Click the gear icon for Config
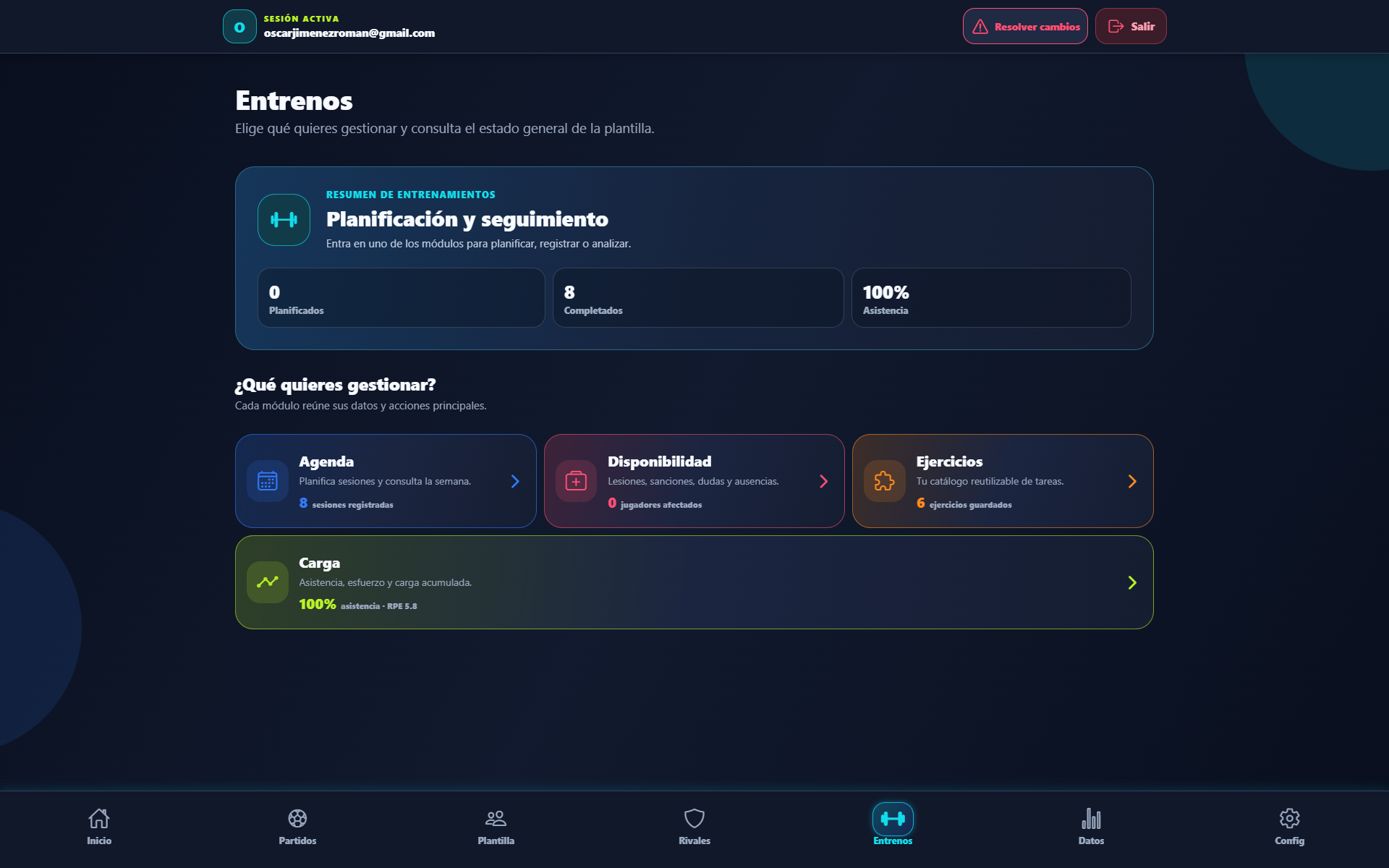This screenshot has width=1389, height=868. point(1289,818)
